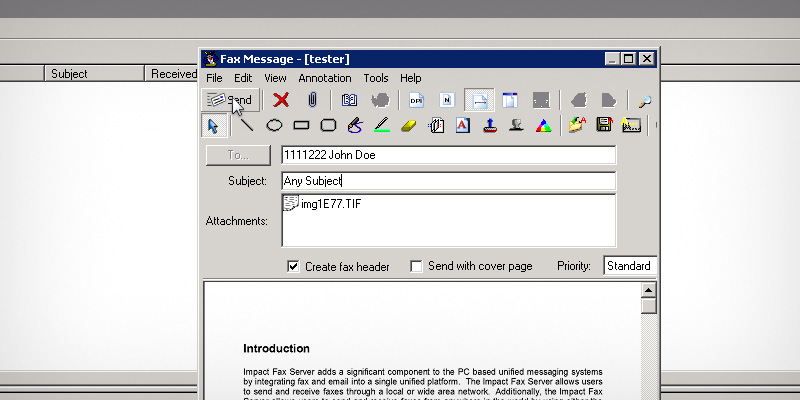Screen dimensions: 800x400
Task: Select the arrow pointer tool
Action: point(213,126)
